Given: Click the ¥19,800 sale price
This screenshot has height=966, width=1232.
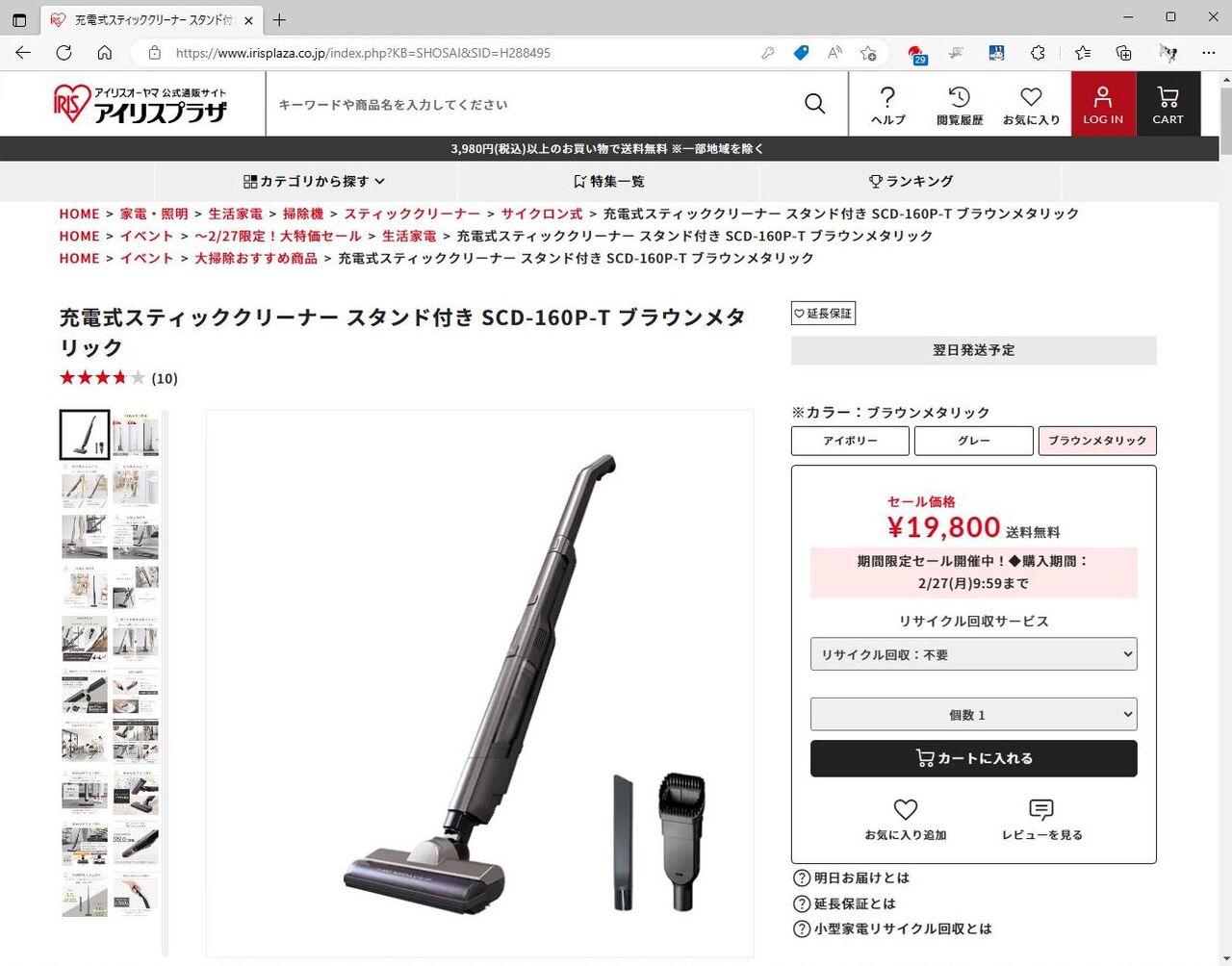Looking at the screenshot, I should tap(944, 527).
